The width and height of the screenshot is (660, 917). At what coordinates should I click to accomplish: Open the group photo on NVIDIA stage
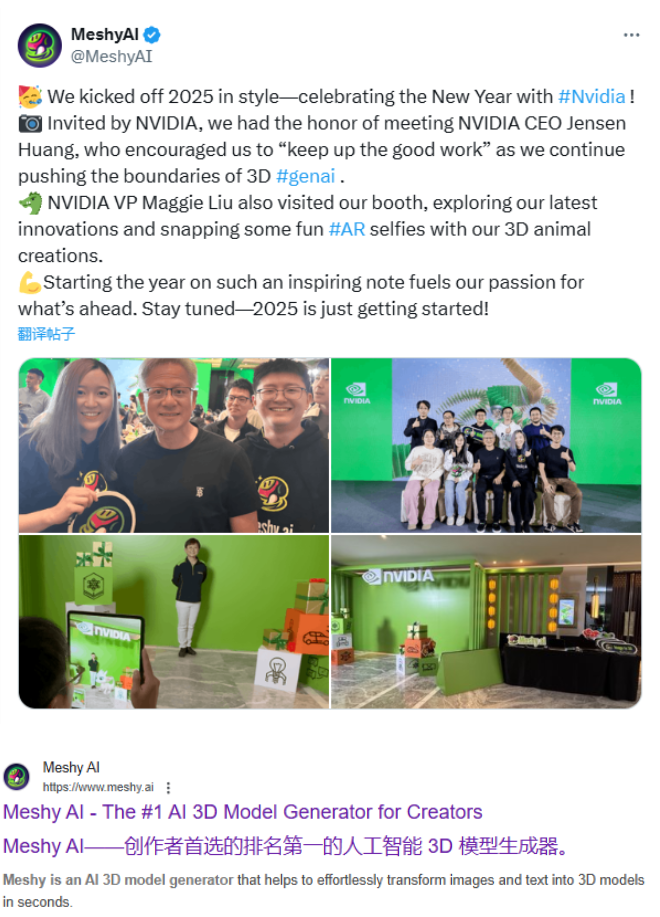point(486,445)
